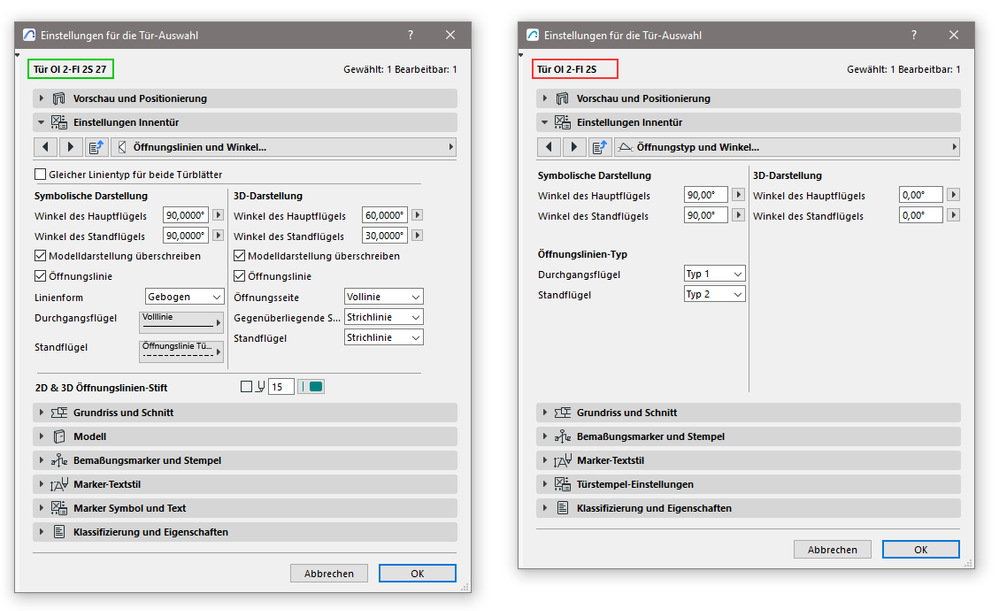
Task: Click help question mark in right dialog
Action: pos(914,35)
